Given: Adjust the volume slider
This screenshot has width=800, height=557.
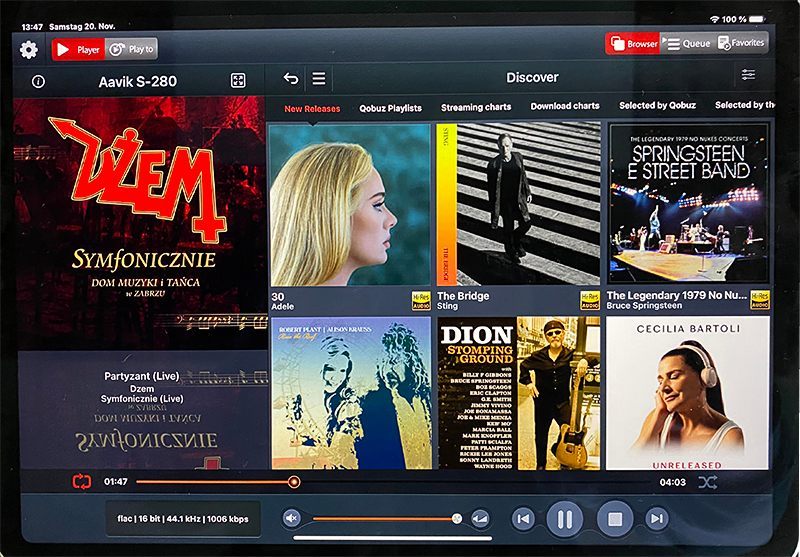Looking at the screenshot, I should point(387,519).
